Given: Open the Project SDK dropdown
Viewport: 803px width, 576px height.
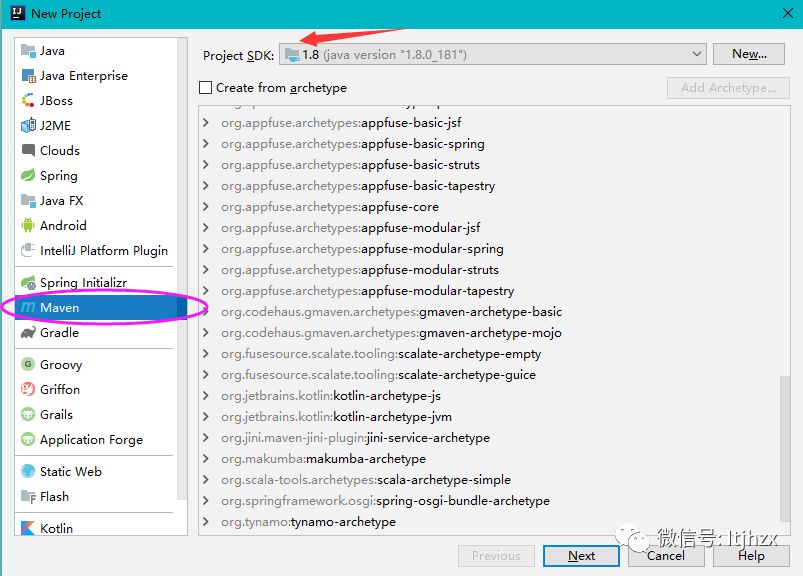Looking at the screenshot, I should coord(696,54).
